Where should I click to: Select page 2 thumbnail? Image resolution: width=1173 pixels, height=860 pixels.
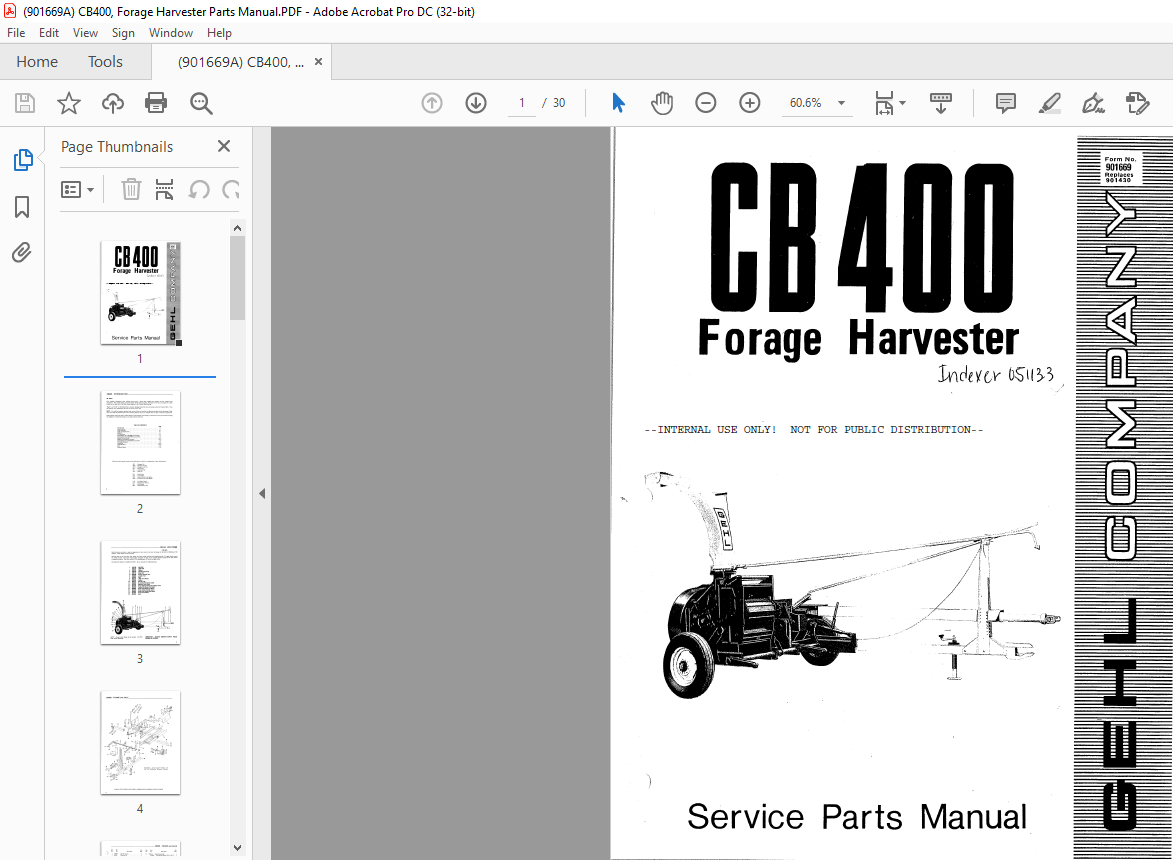[x=140, y=443]
